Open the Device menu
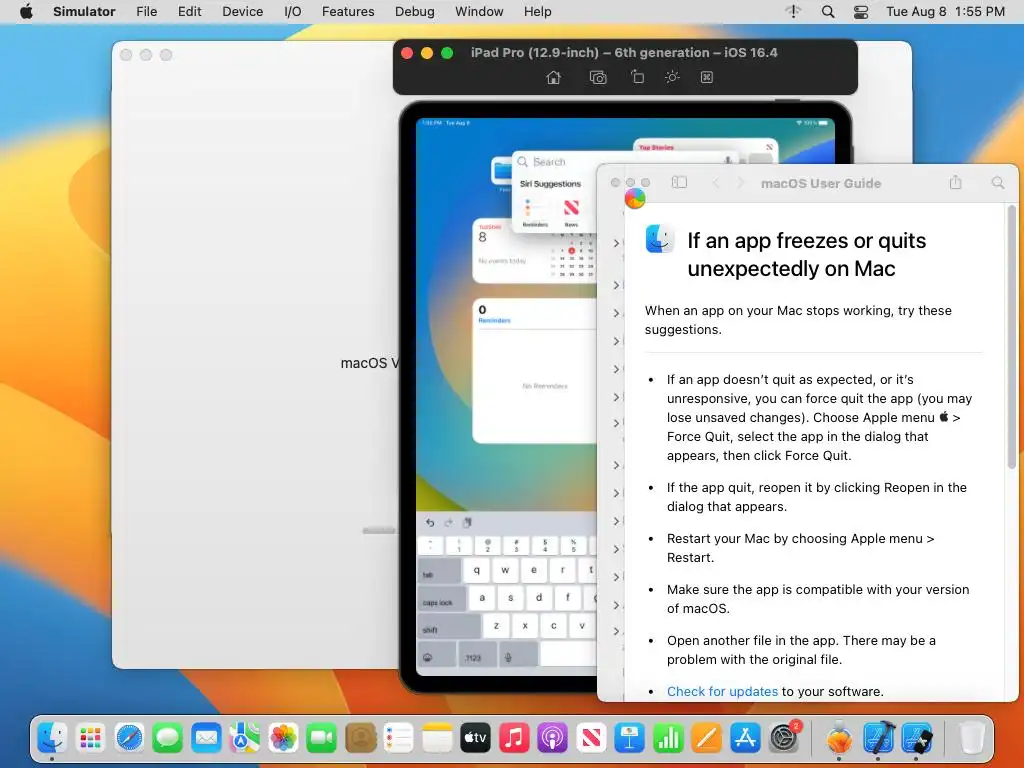This screenshot has width=1024, height=768. point(242,12)
